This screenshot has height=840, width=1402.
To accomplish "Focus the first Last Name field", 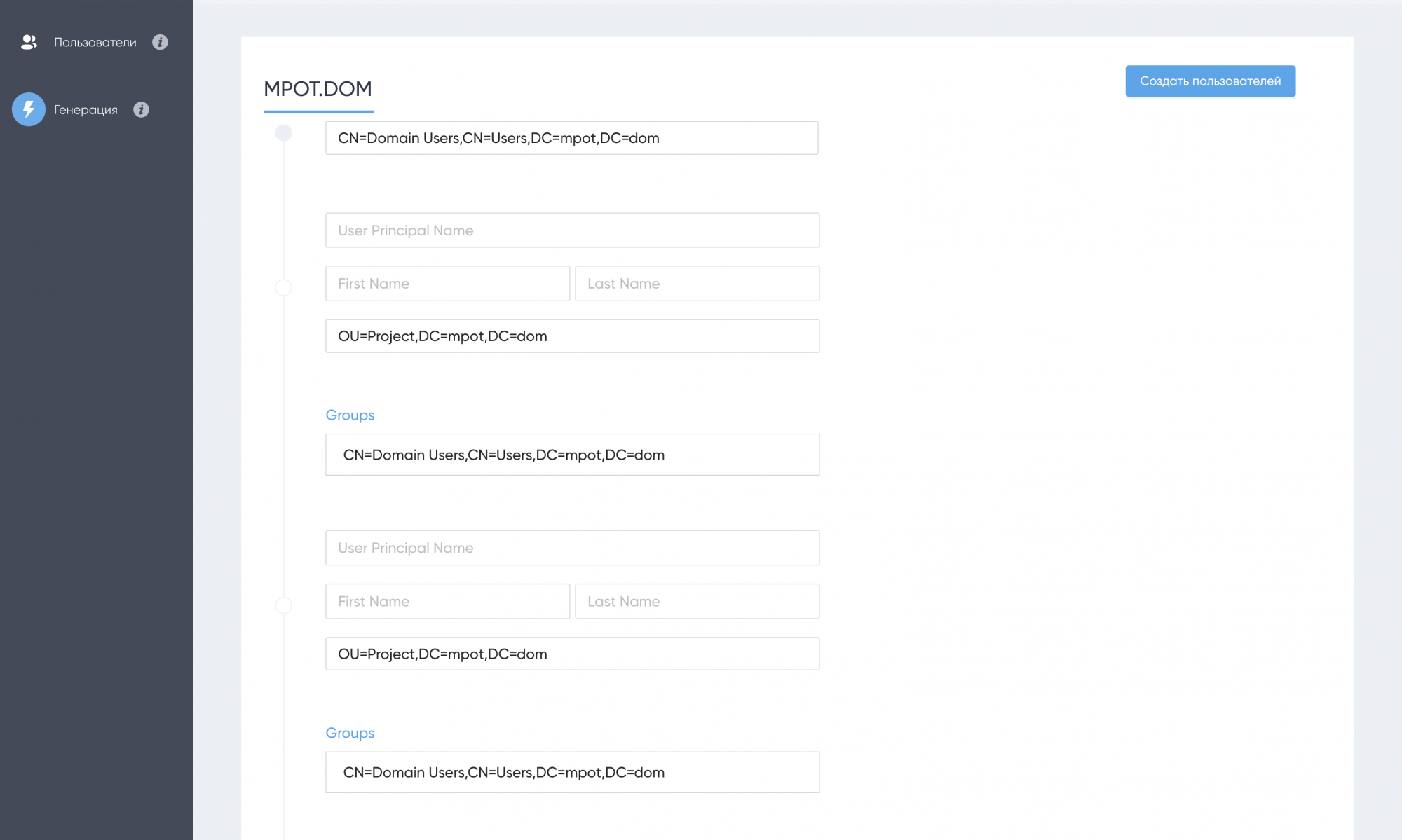I will tap(697, 284).
